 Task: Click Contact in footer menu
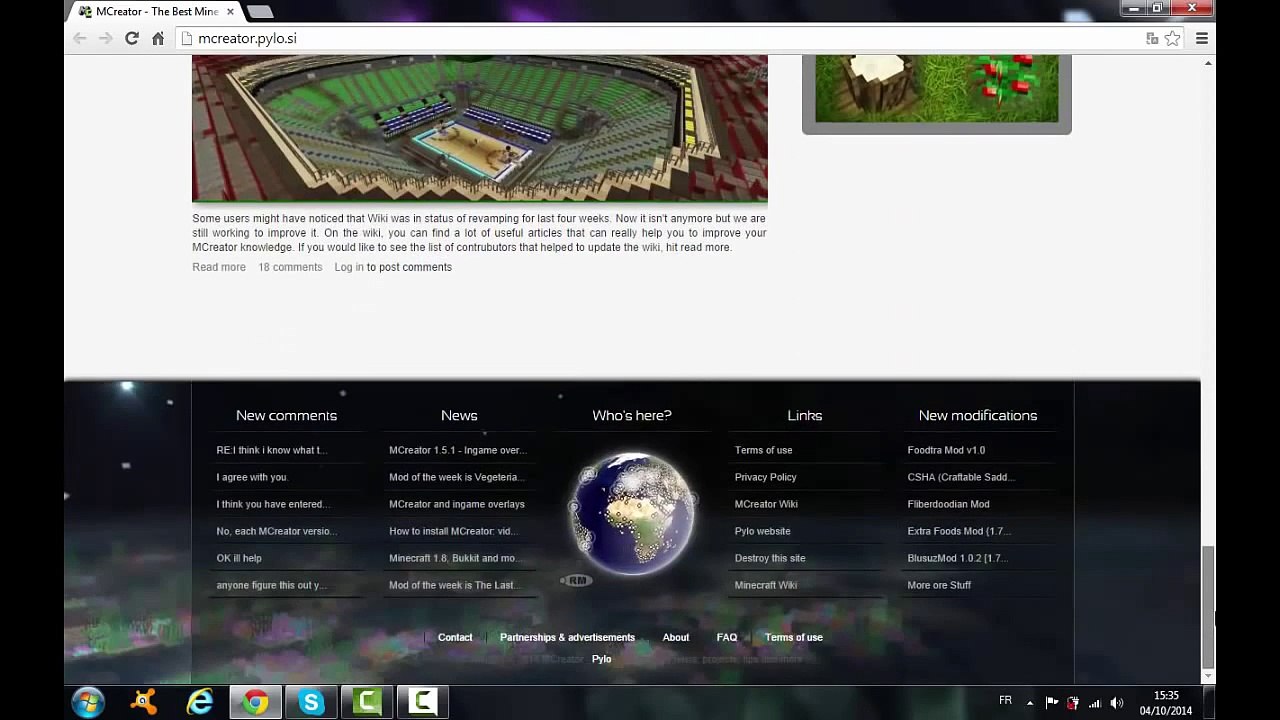(x=455, y=637)
